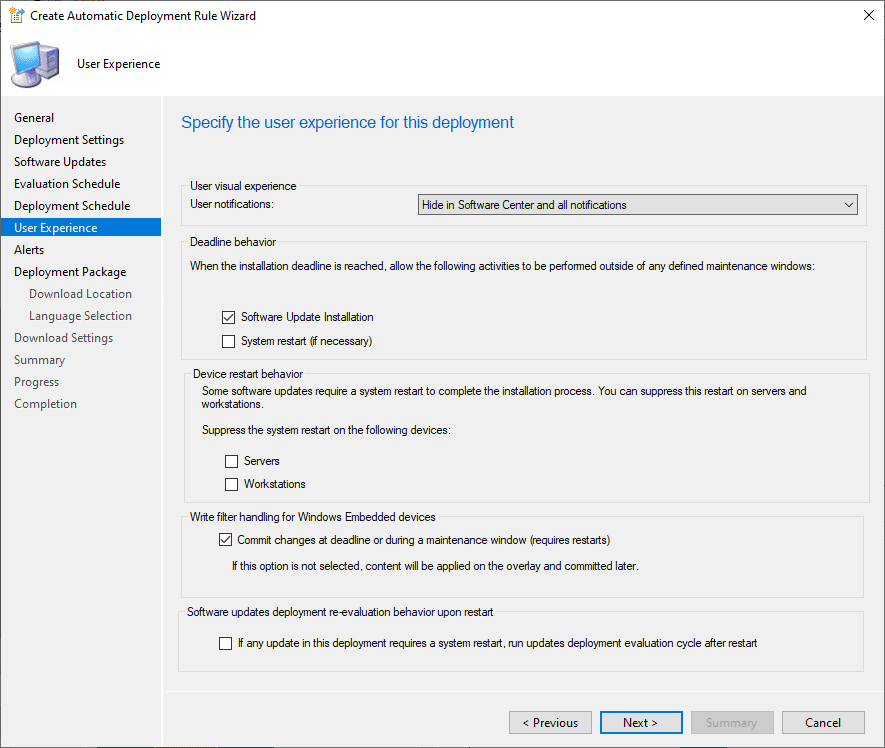Go to the General wizard page
This screenshot has width=885, height=748.
coord(34,118)
